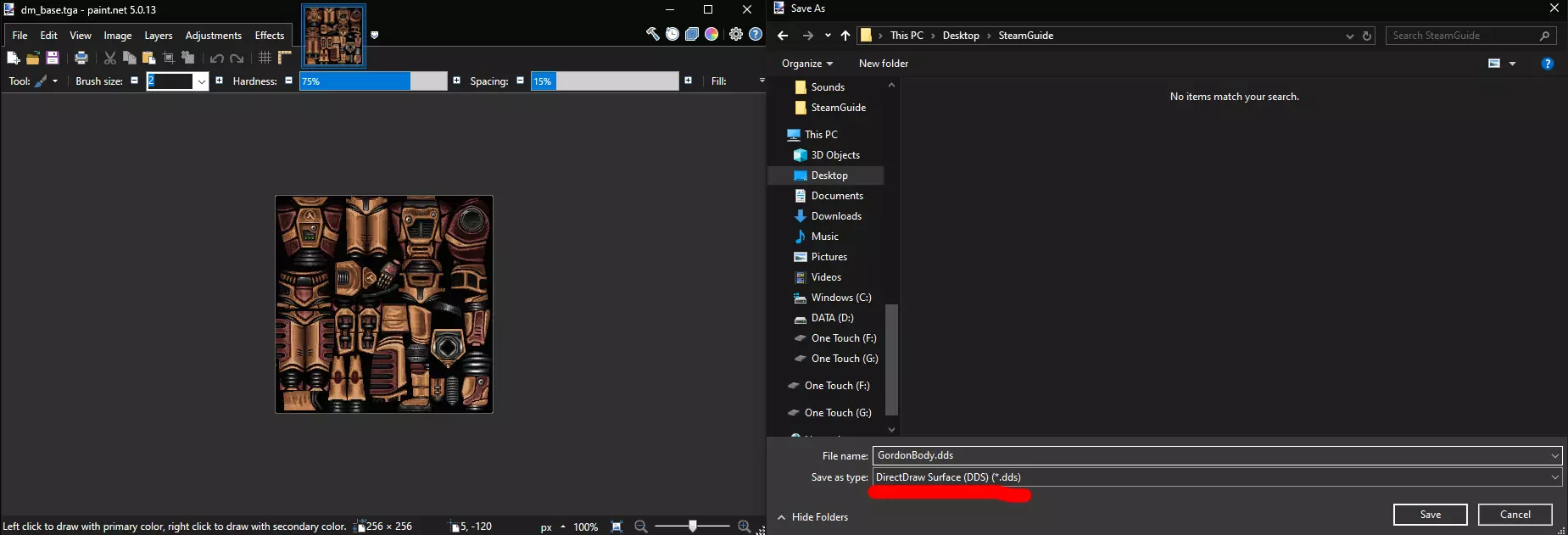Click the Redo arrow icon
Image resolution: width=1568 pixels, height=535 pixels.
click(237, 58)
